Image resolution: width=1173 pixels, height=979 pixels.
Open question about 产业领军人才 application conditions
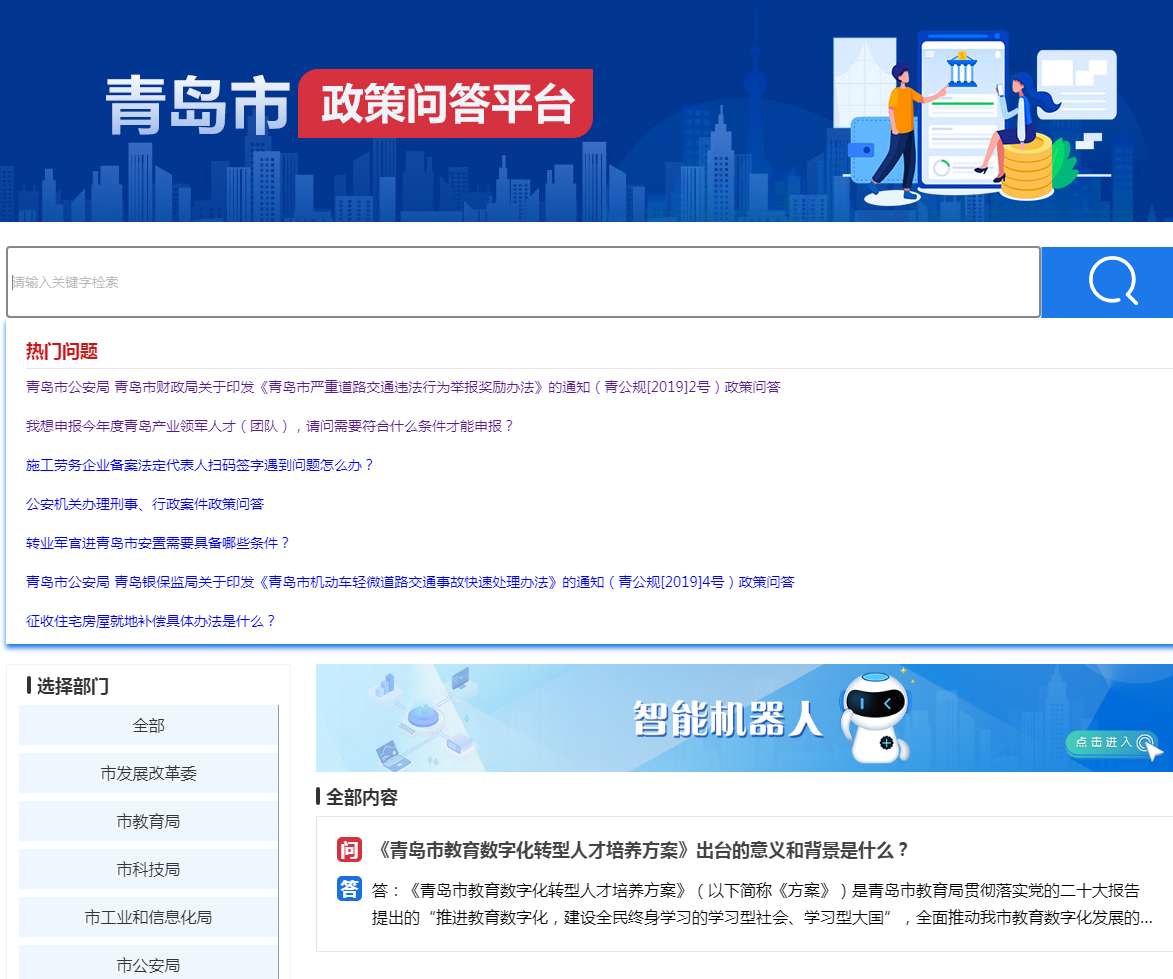coord(269,426)
